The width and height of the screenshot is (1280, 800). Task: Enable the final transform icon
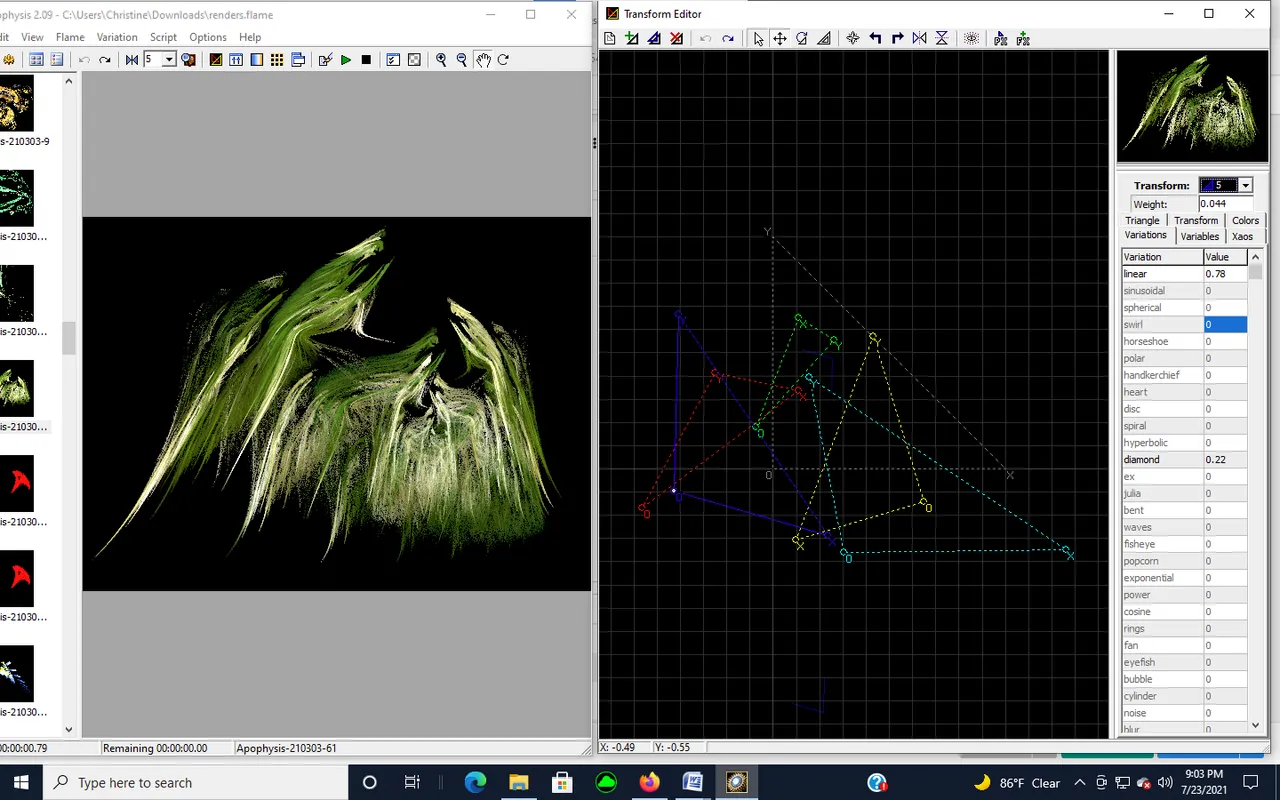[x=1022, y=39]
